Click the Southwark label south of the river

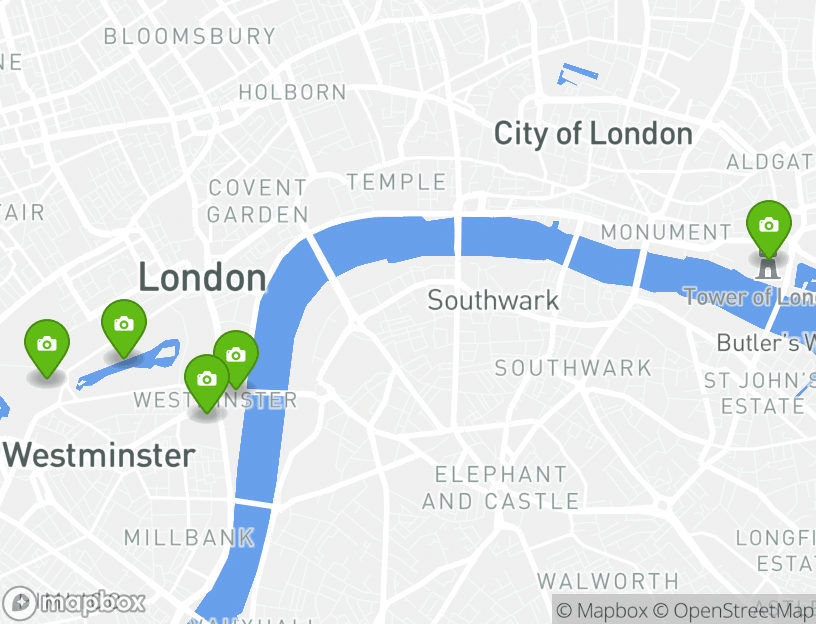[x=493, y=300]
